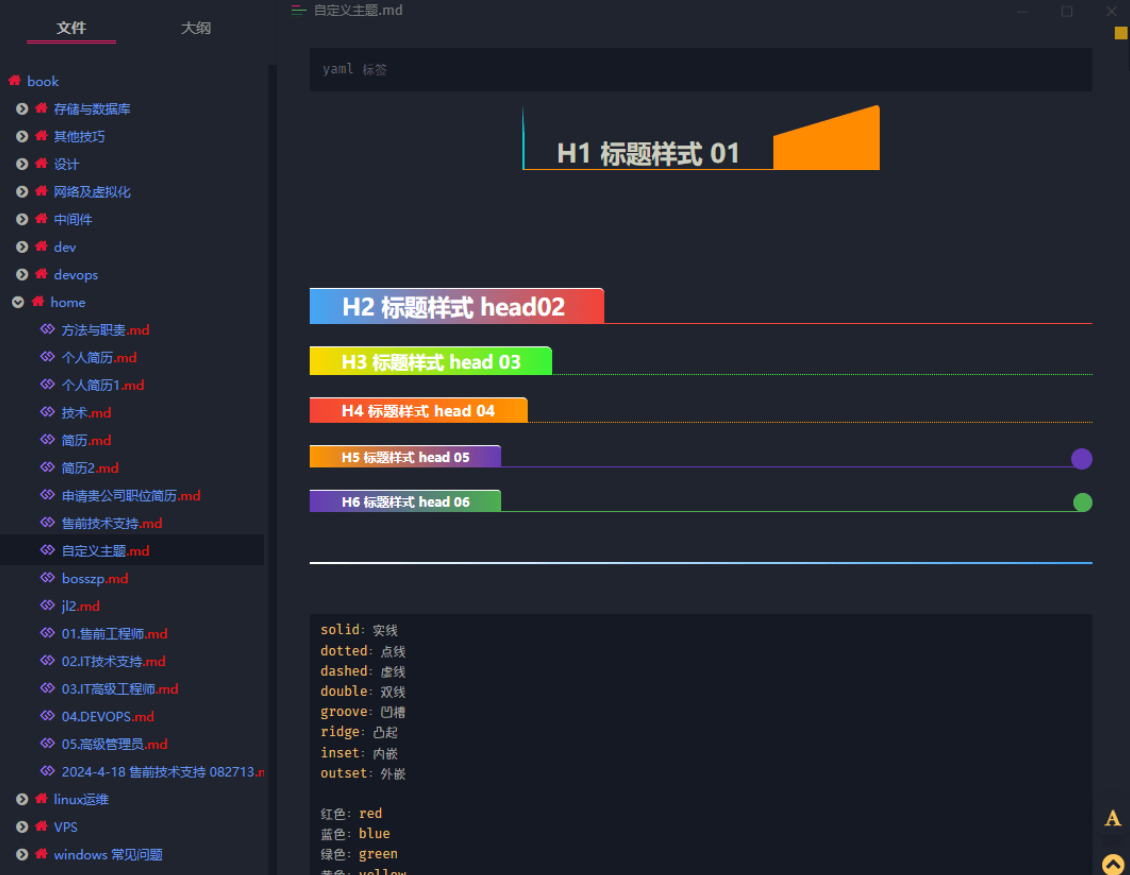Open the 01.售前工程师.md file
This screenshot has width=1130, height=875.
115,634
